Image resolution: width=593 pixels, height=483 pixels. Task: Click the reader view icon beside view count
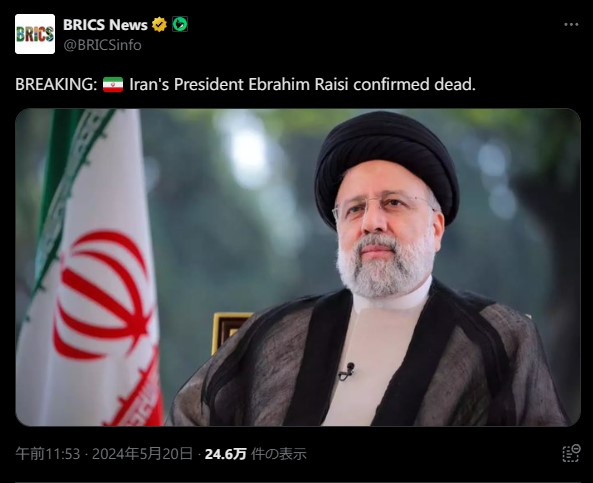(571, 453)
